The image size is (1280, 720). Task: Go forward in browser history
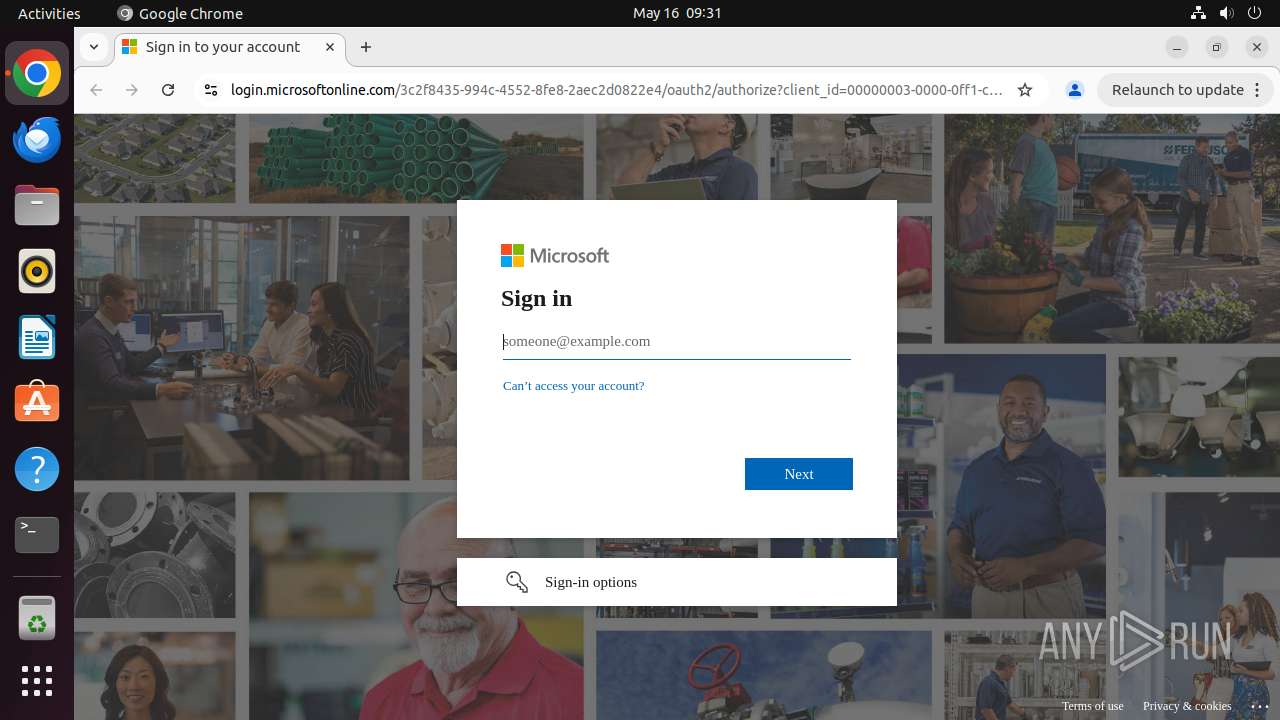click(x=132, y=90)
